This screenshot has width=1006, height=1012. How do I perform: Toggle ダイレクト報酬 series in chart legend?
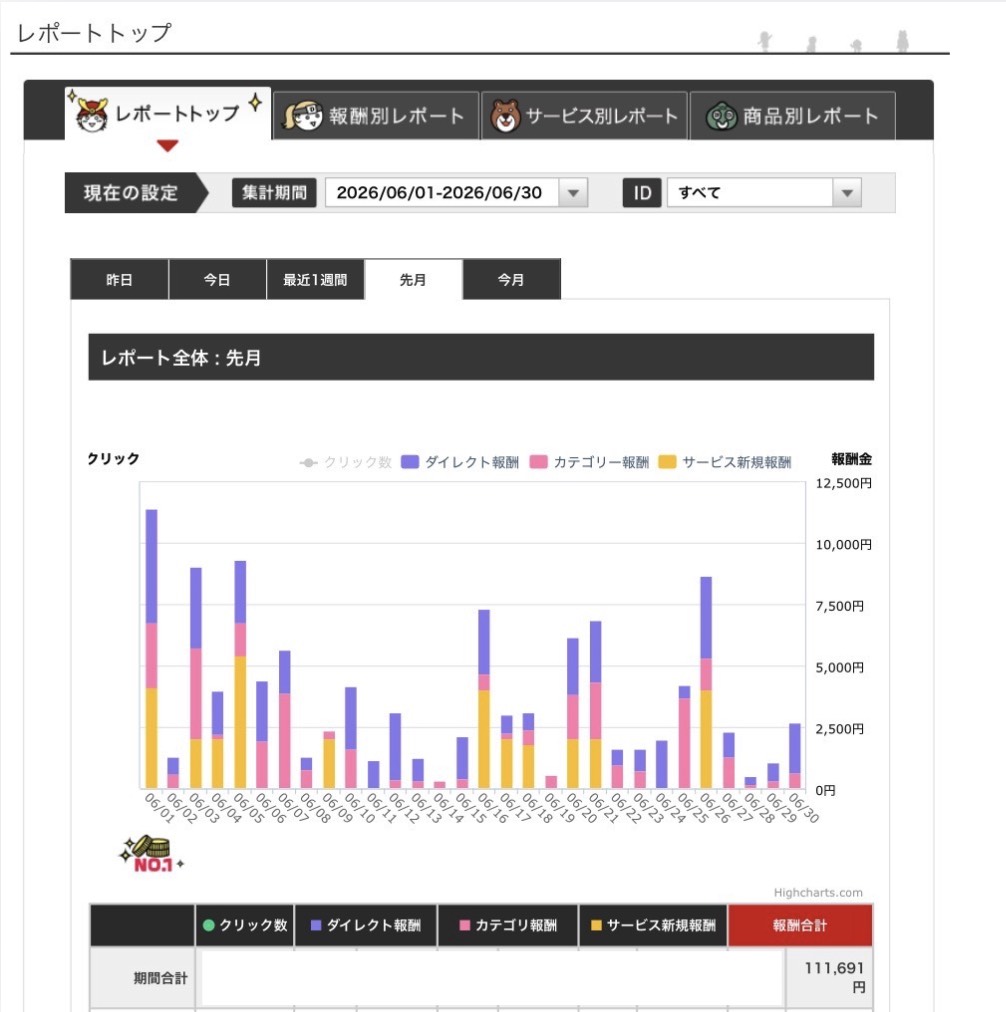click(460, 462)
